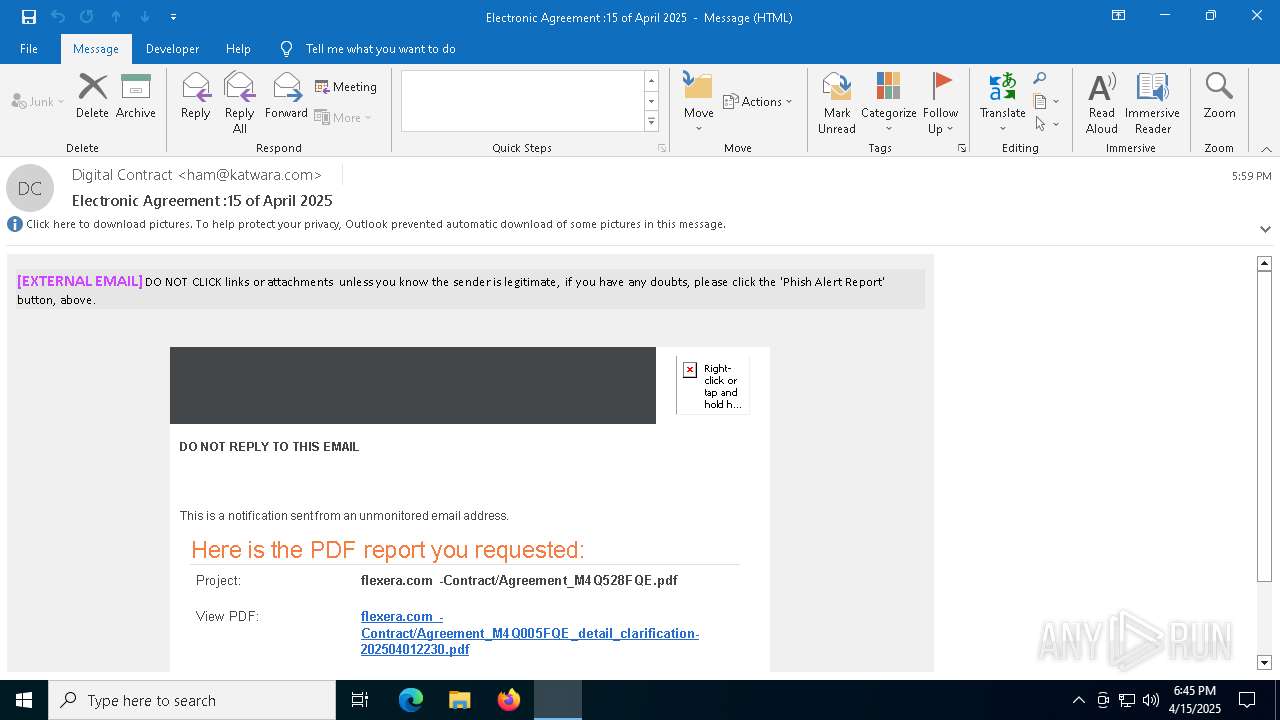This screenshot has width=1280, height=720.
Task: Open the Categorize color menu
Action: [x=888, y=102]
